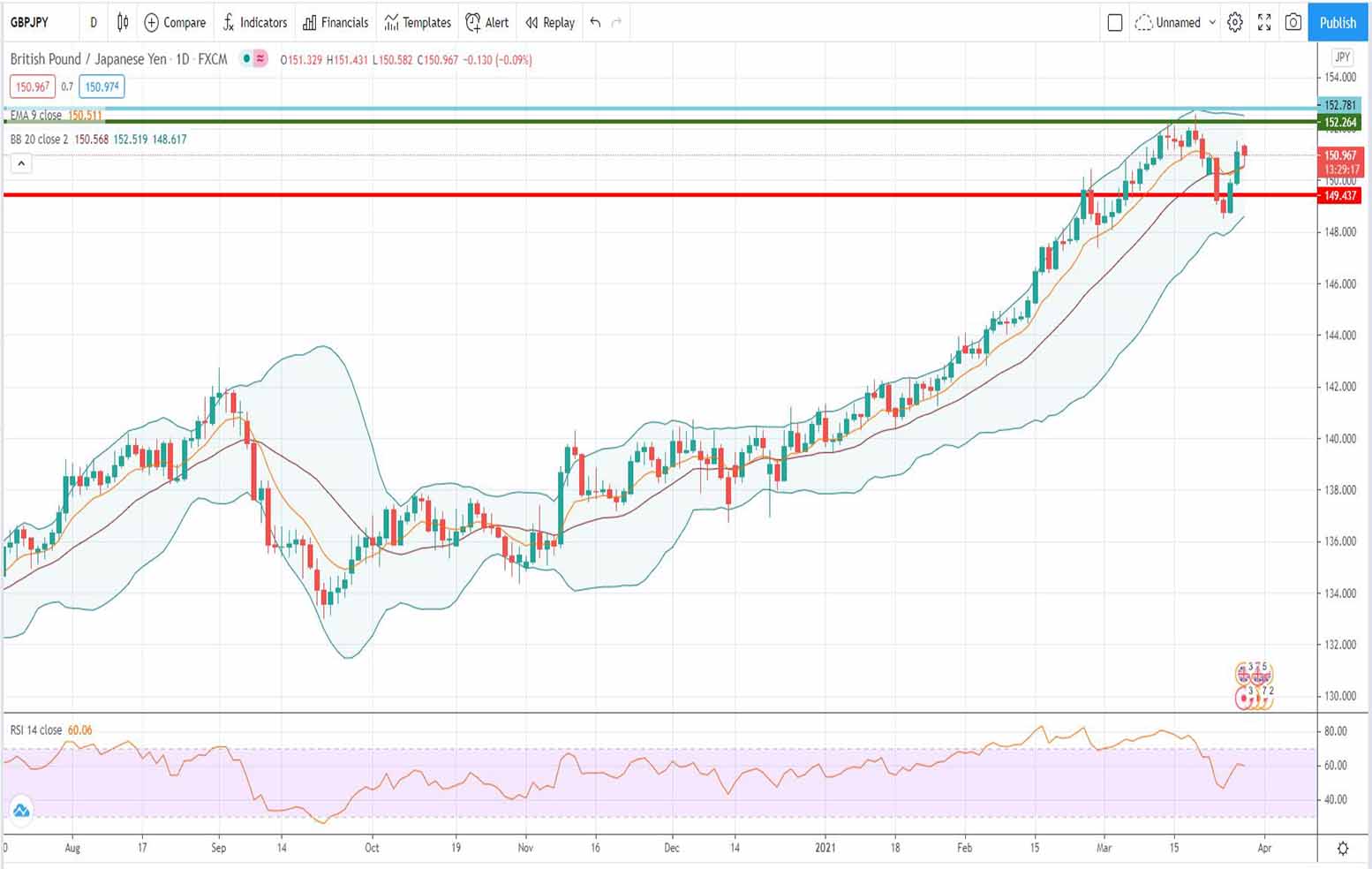Open the Unnamed layout dropdown
The height and width of the screenshot is (869, 1372).
(1176, 23)
